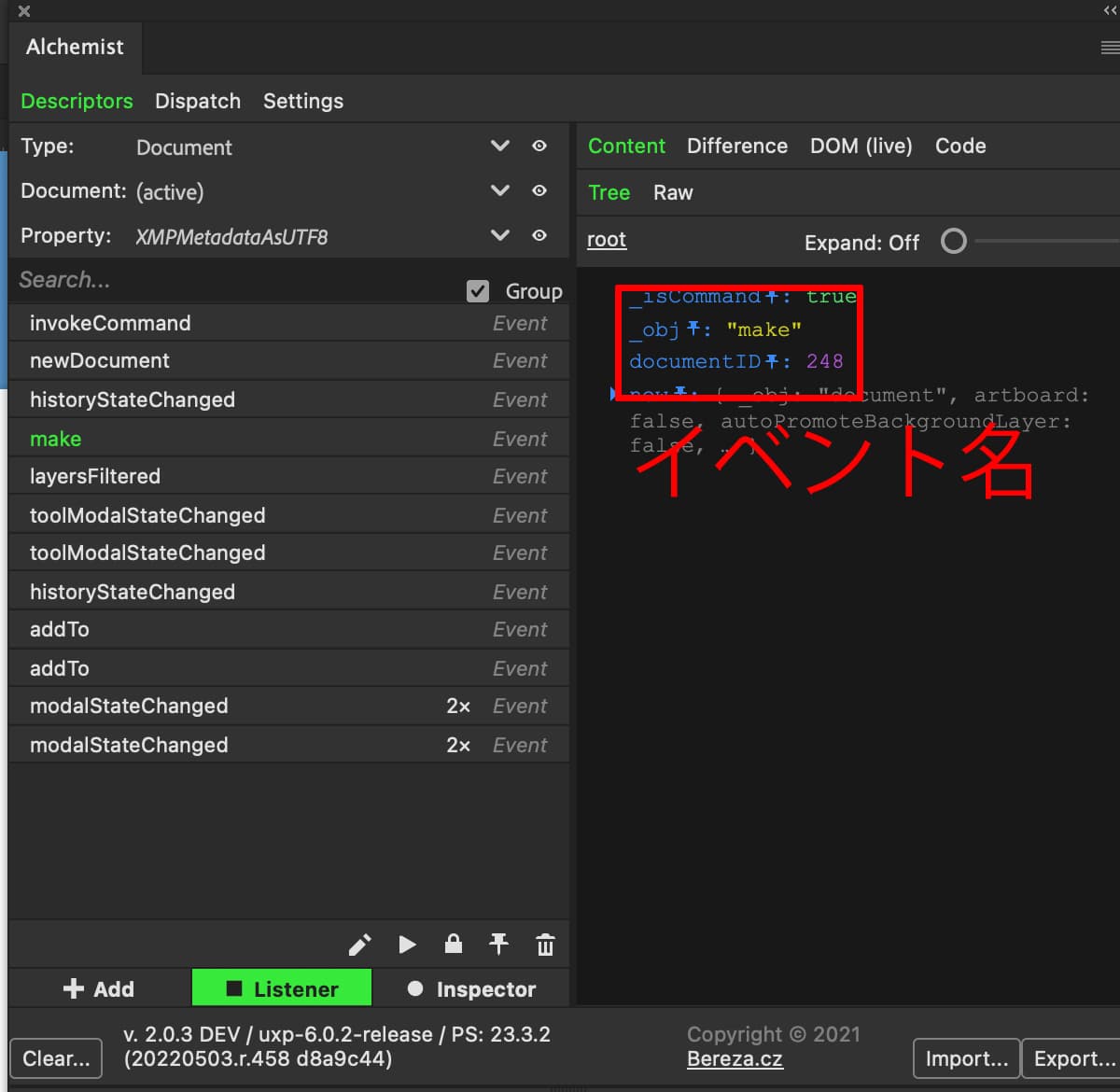Pin the documentID property
The height and width of the screenshot is (1092, 1120).
pyautogui.click(x=772, y=361)
